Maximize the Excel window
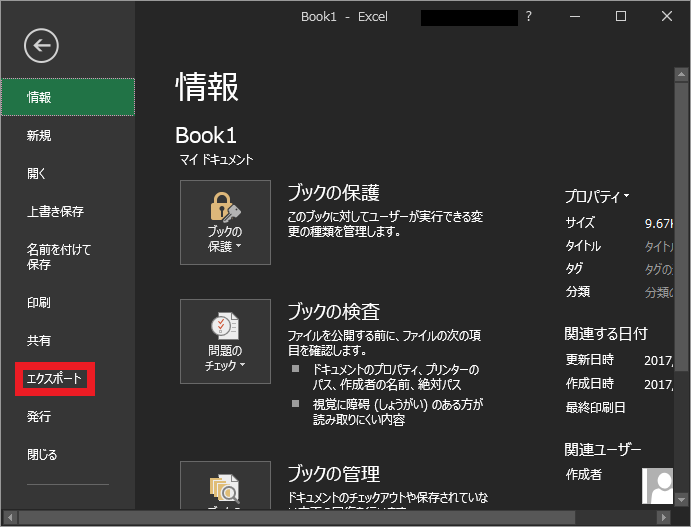 (621, 17)
